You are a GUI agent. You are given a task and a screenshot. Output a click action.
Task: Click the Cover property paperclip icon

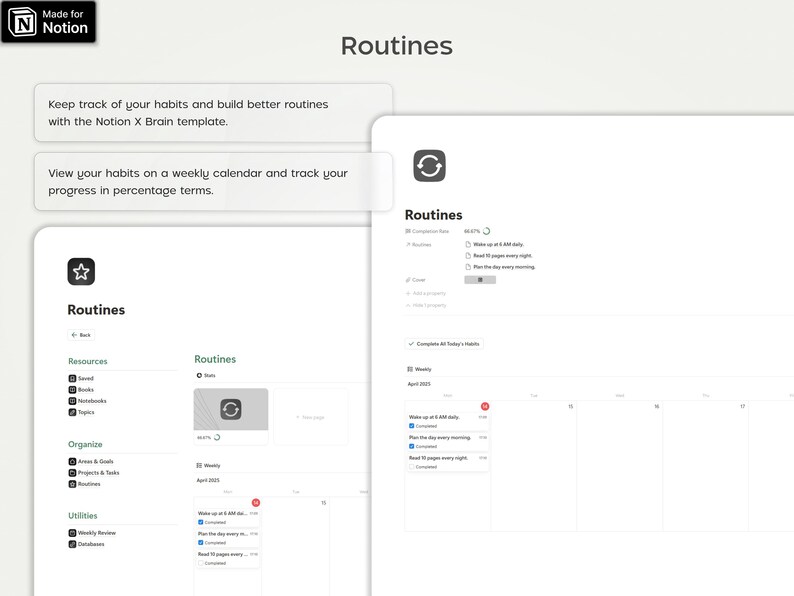408,280
